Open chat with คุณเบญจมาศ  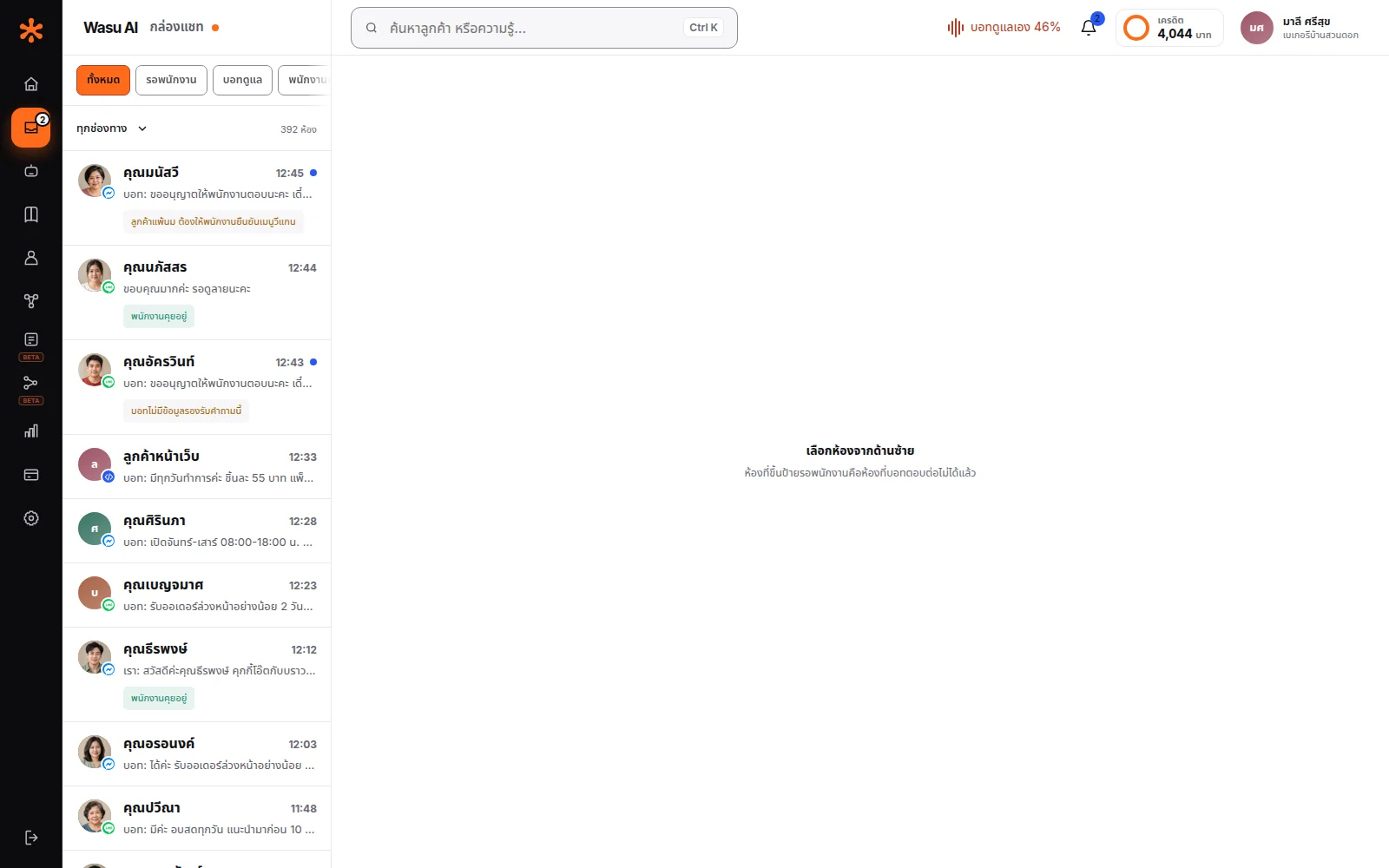pyautogui.click(x=197, y=595)
